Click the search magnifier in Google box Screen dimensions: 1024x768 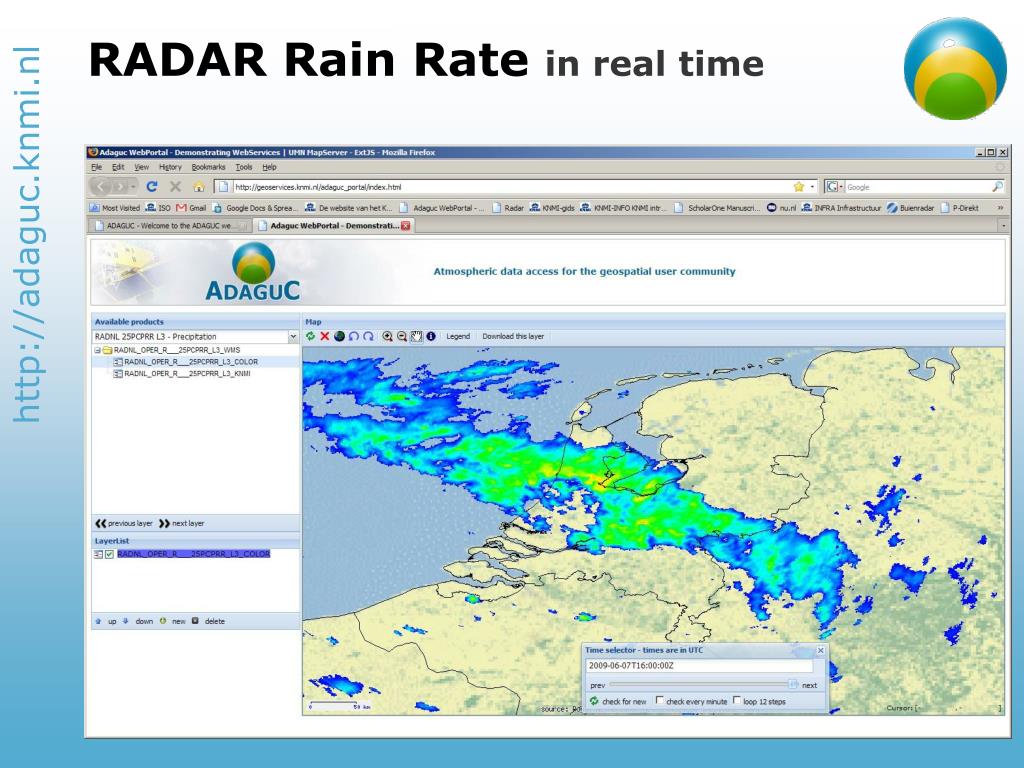pyautogui.click(x=997, y=187)
